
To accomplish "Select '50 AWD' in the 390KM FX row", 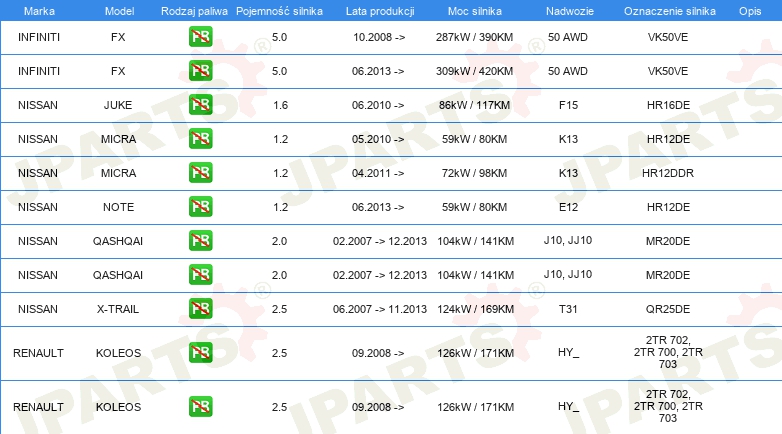I will (x=568, y=37).
